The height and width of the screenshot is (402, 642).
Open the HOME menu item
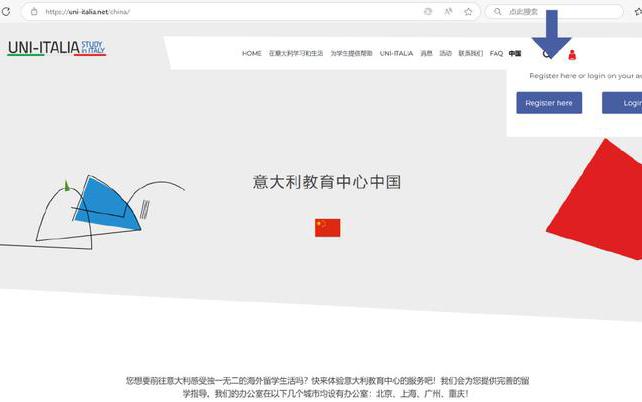click(251, 53)
